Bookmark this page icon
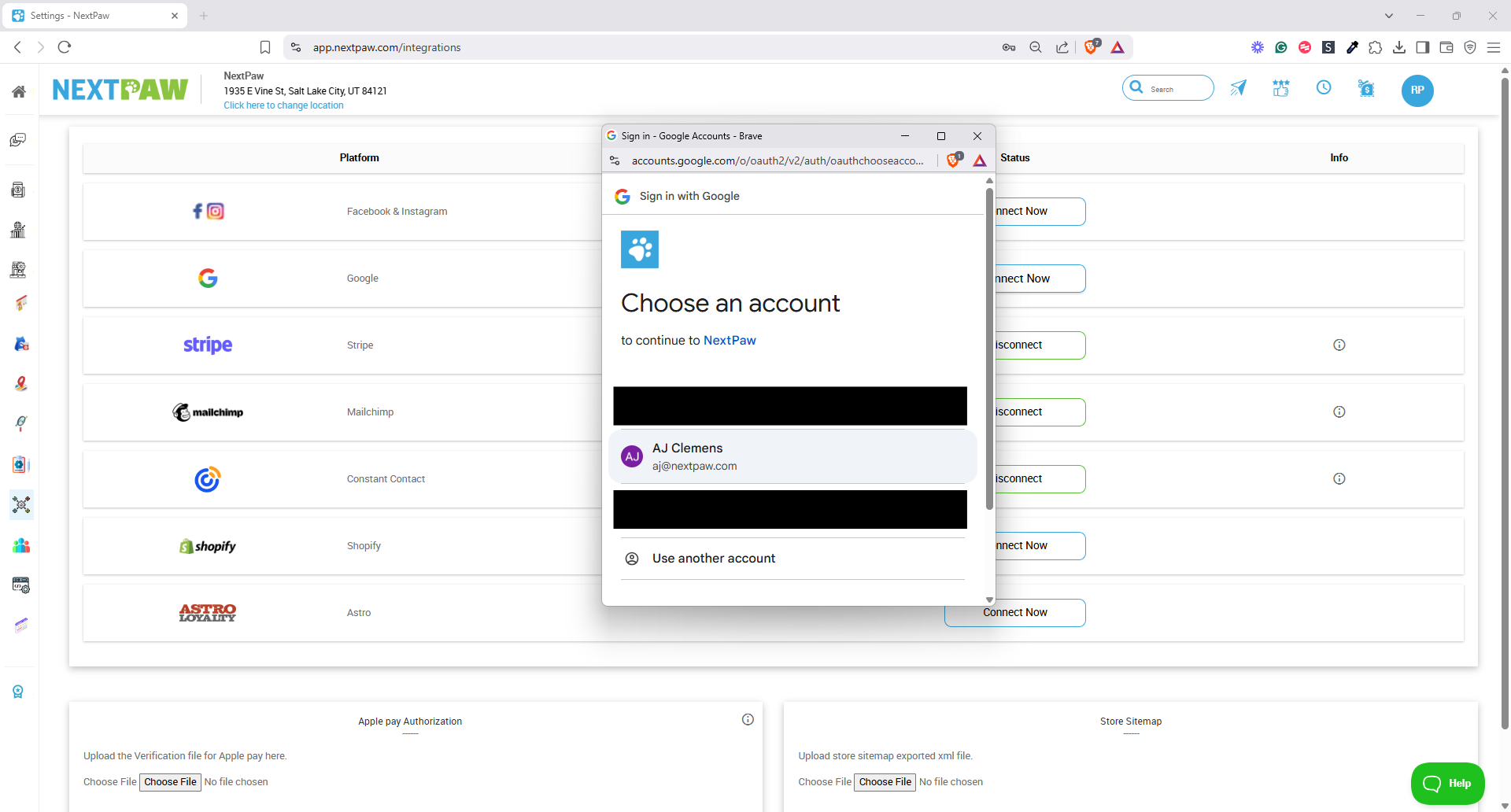Screen dimensions: 1511x812 (x=265, y=47)
